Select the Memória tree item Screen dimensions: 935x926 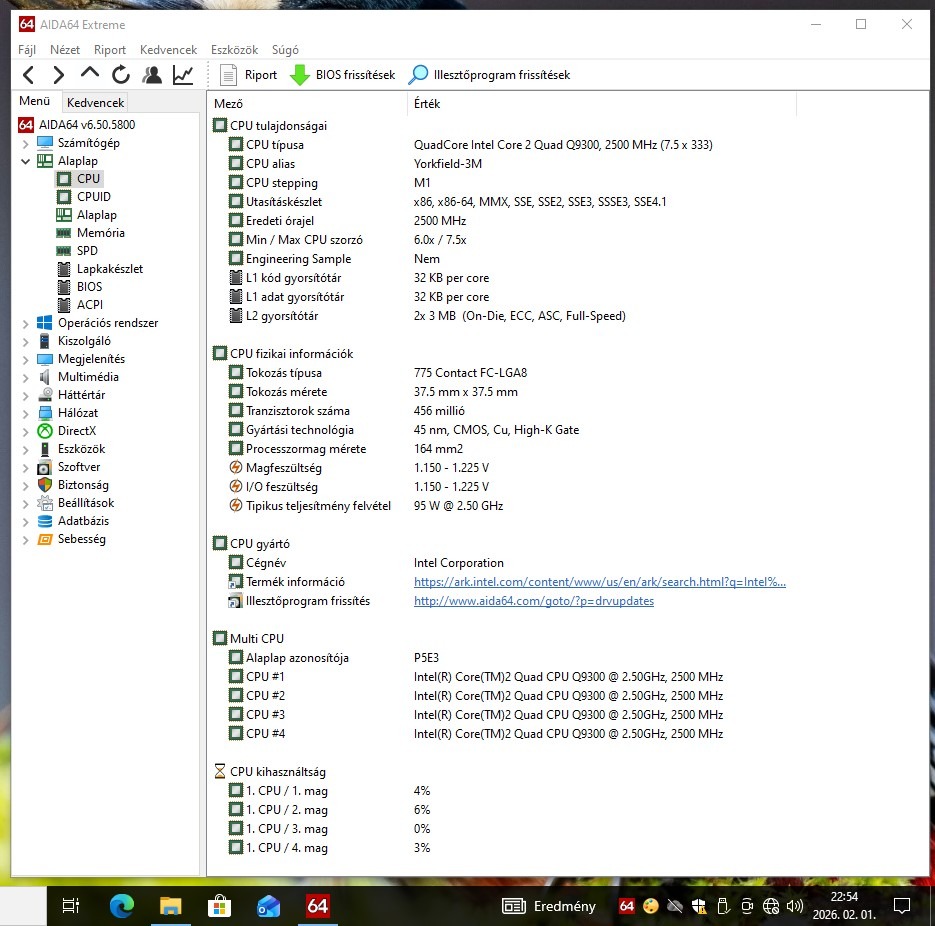pos(100,233)
